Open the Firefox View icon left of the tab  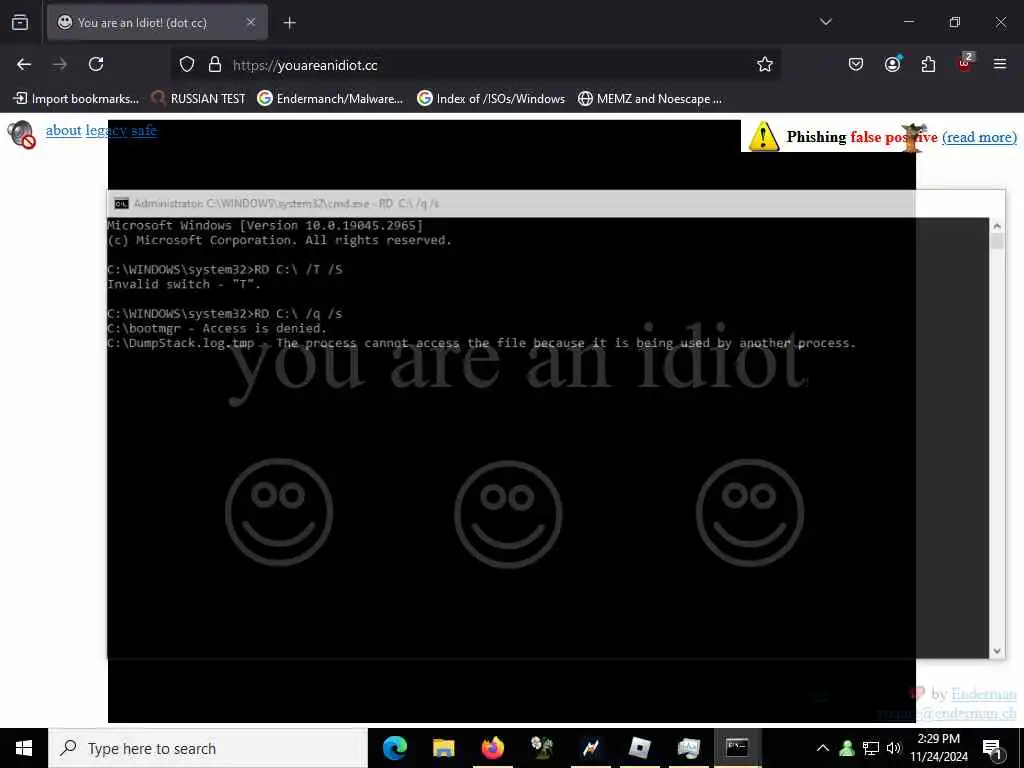tap(20, 22)
